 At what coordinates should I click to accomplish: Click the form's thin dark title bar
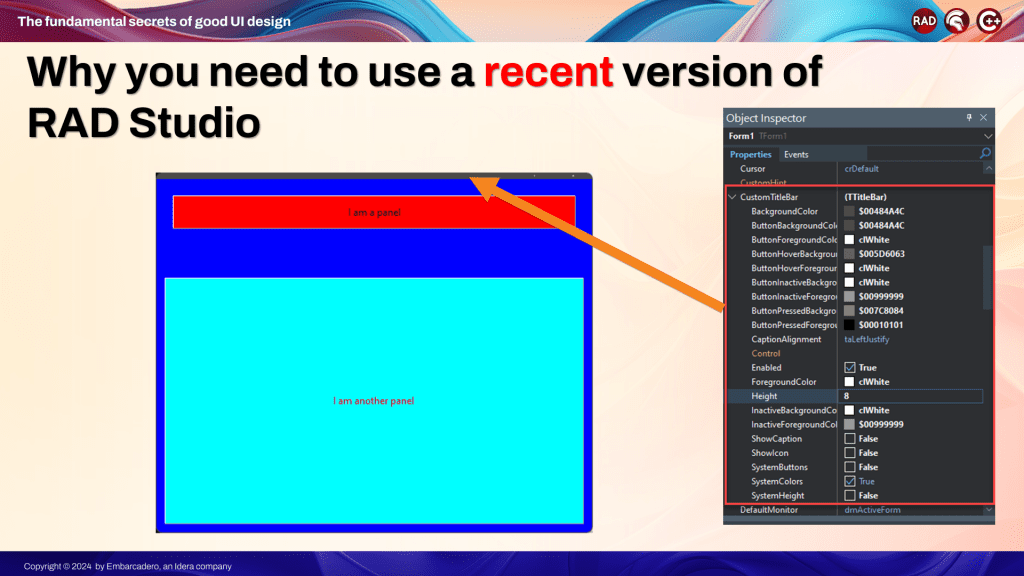[374, 176]
